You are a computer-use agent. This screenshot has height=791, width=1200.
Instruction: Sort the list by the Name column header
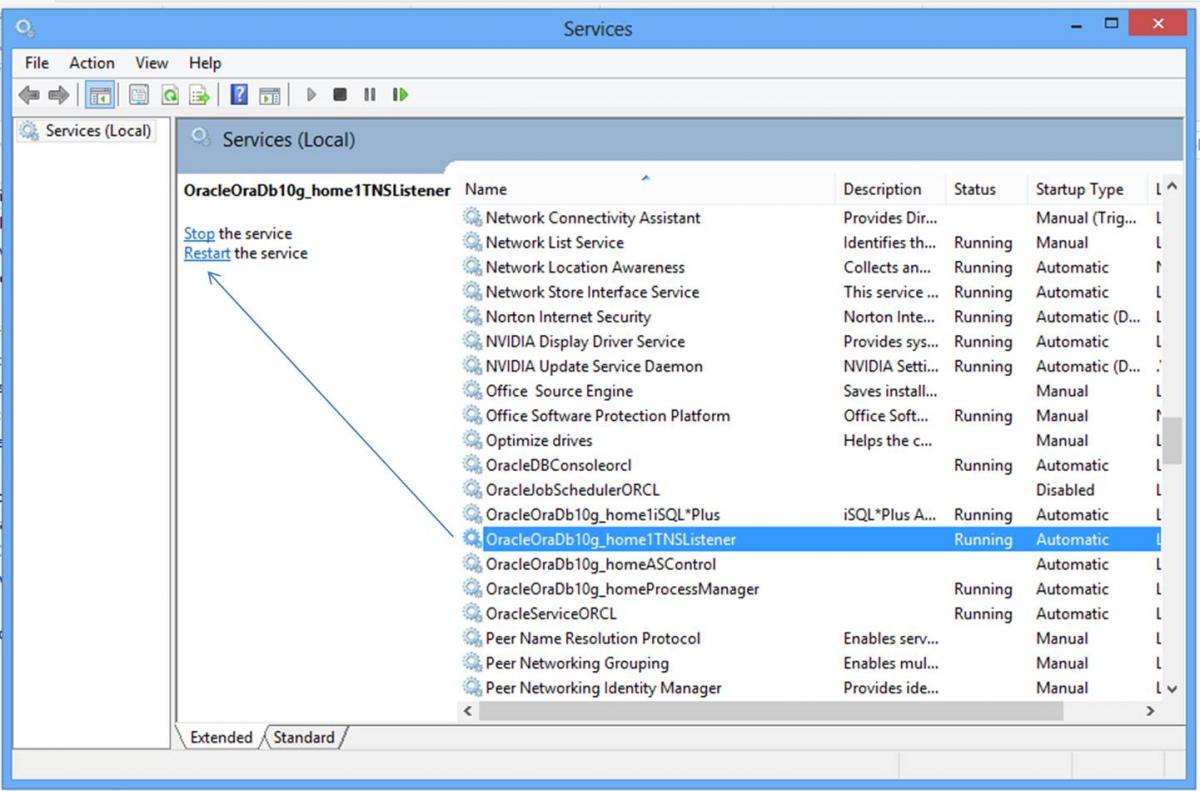click(487, 189)
